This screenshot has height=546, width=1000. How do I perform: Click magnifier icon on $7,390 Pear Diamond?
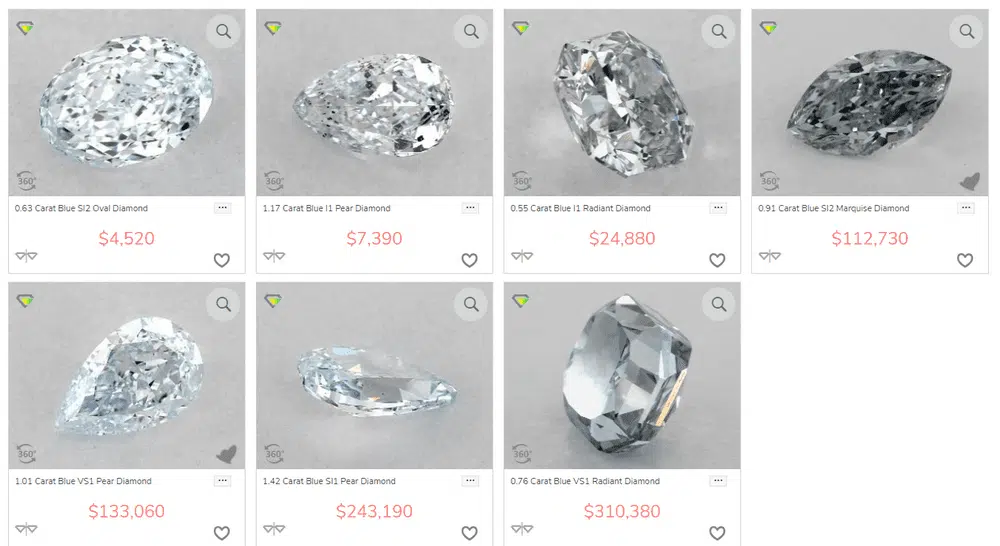pos(471,31)
